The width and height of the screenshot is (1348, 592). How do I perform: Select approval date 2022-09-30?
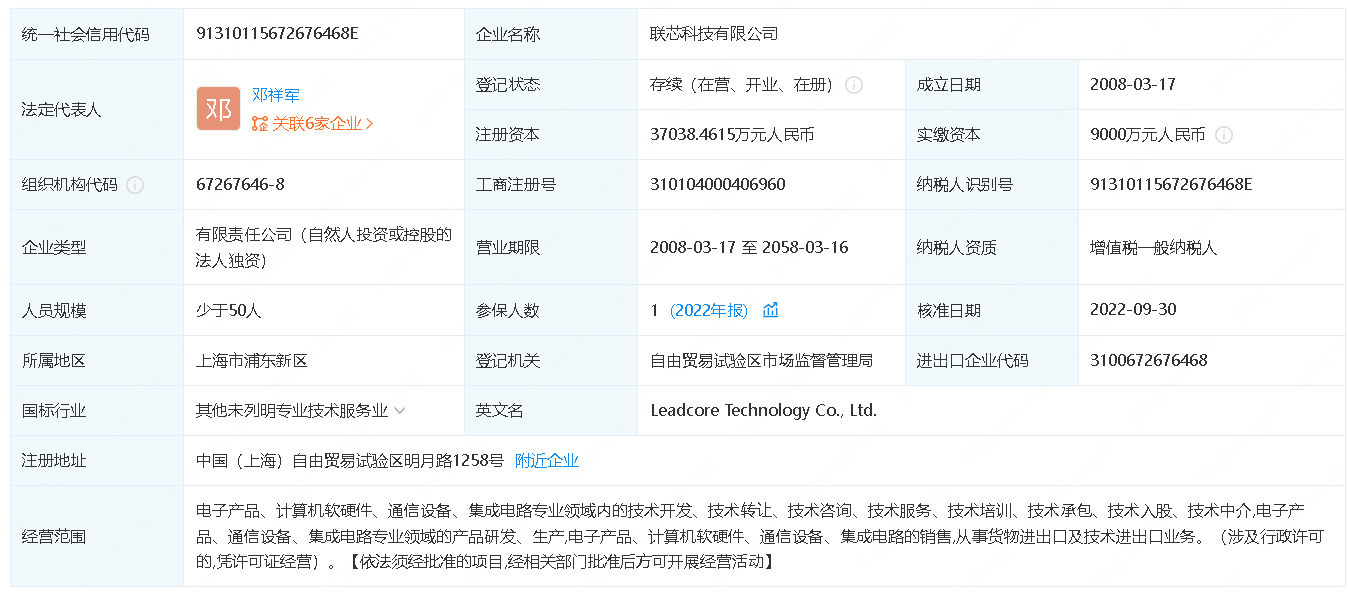pyautogui.click(x=1133, y=310)
